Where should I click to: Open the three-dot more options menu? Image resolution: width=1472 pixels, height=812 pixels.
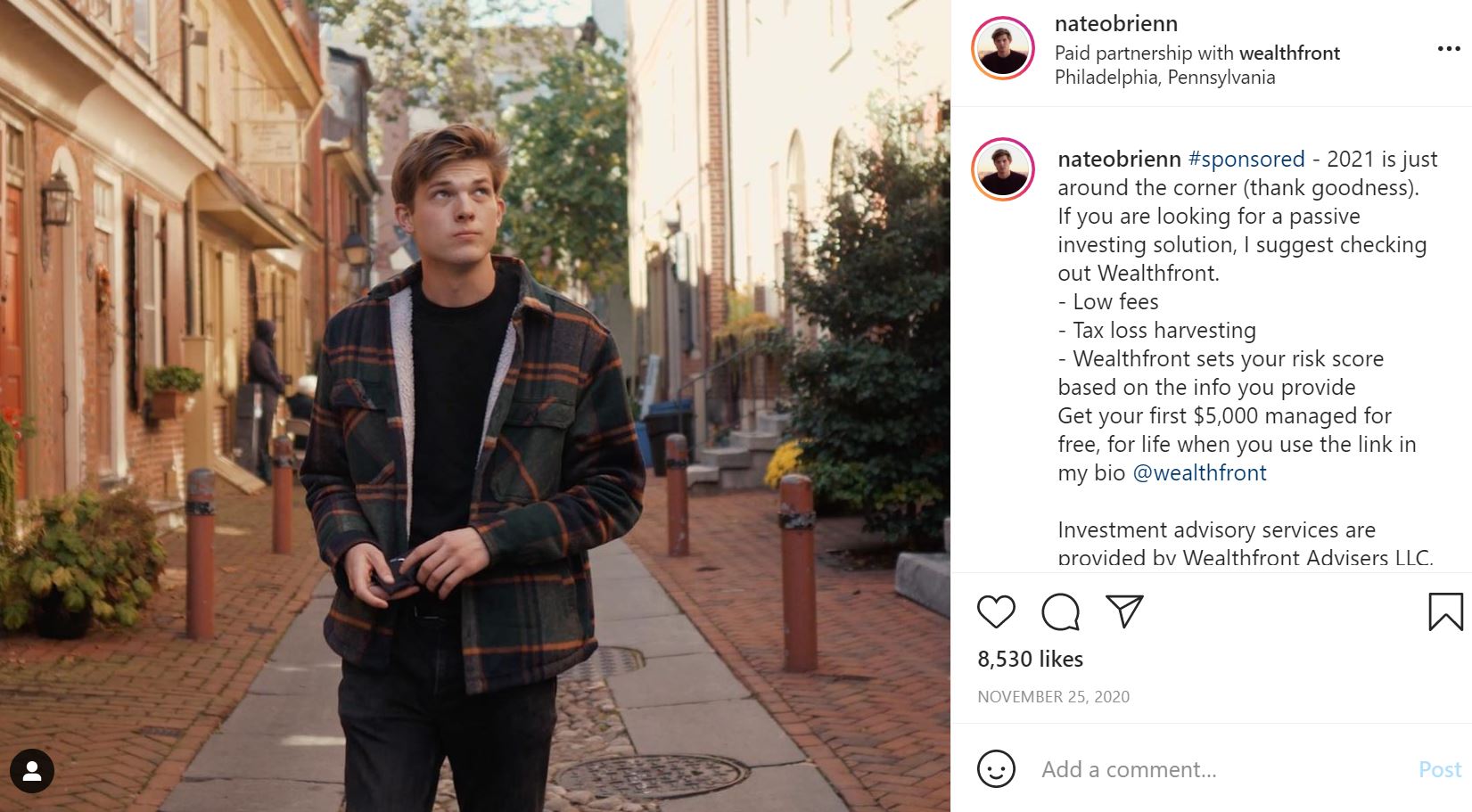pos(1449,49)
